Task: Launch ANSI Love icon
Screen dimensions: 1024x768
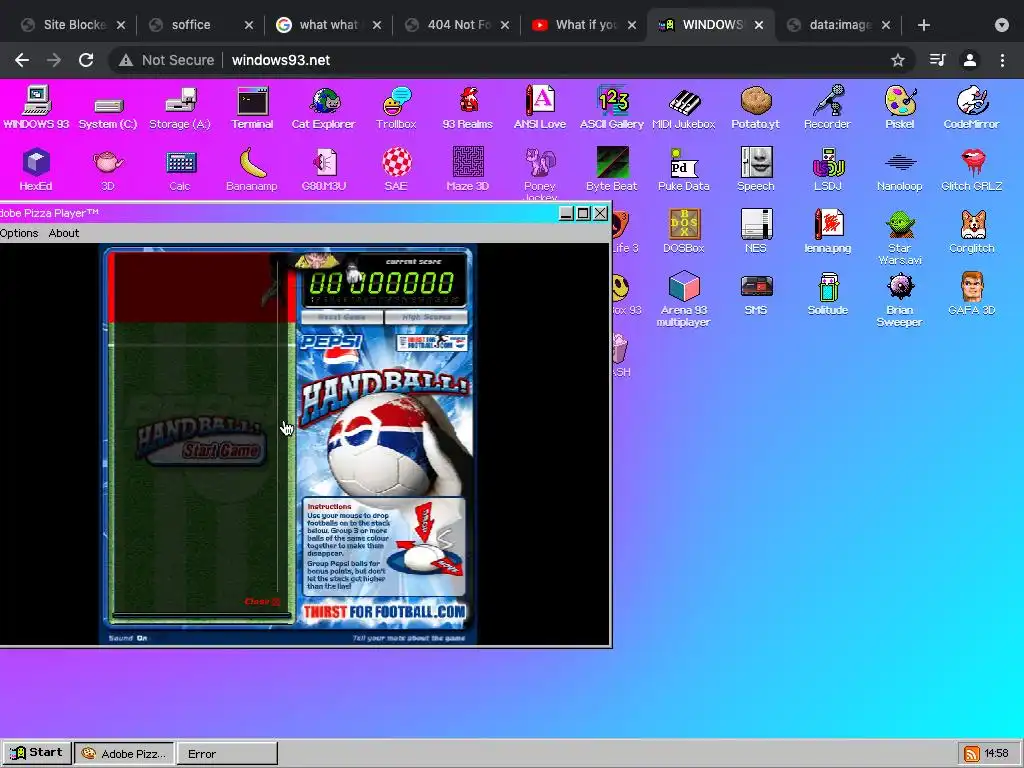Action: (540, 108)
